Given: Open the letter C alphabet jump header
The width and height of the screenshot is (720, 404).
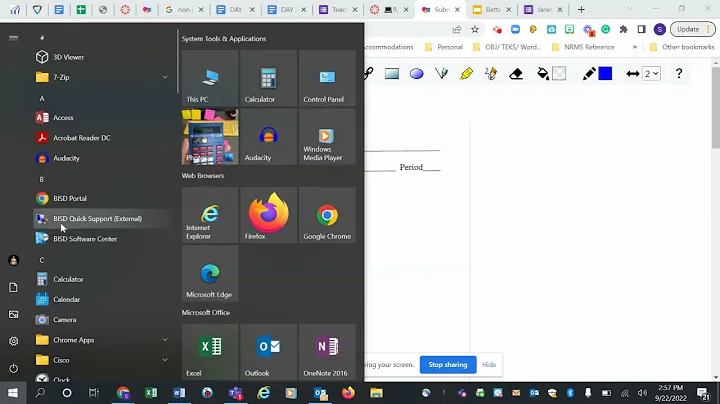Looking at the screenshot, I should pyautogui.click(x=42, y=260).
